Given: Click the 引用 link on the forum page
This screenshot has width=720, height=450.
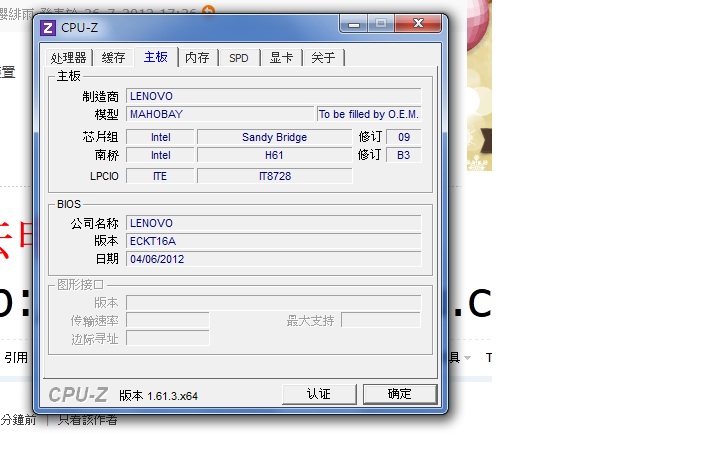Looking at the screenshot, I should [x=15, y=357].
